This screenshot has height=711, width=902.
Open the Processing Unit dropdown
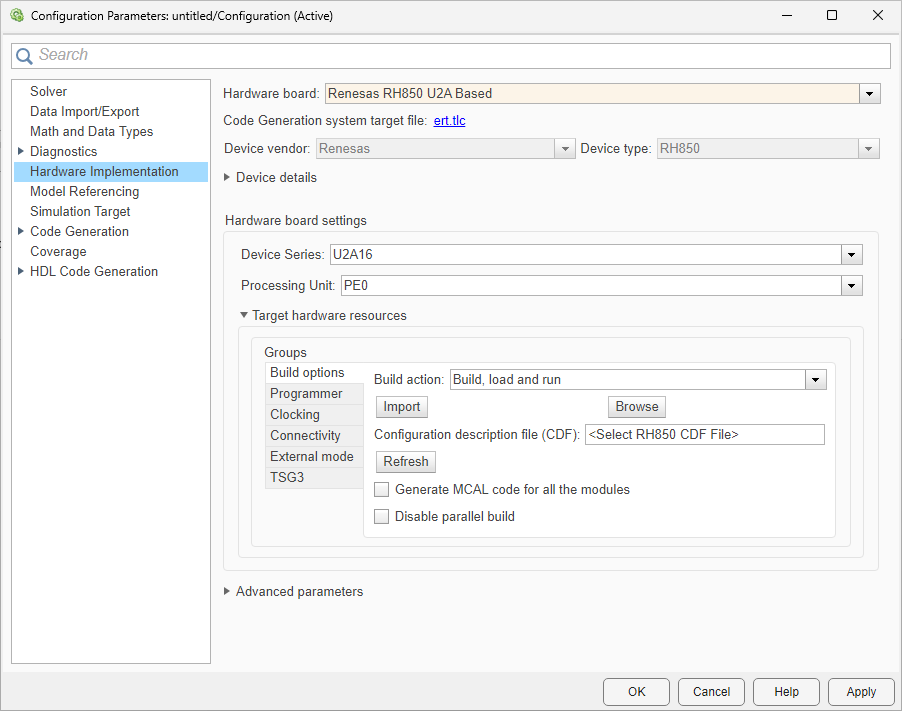click(851, 285)
